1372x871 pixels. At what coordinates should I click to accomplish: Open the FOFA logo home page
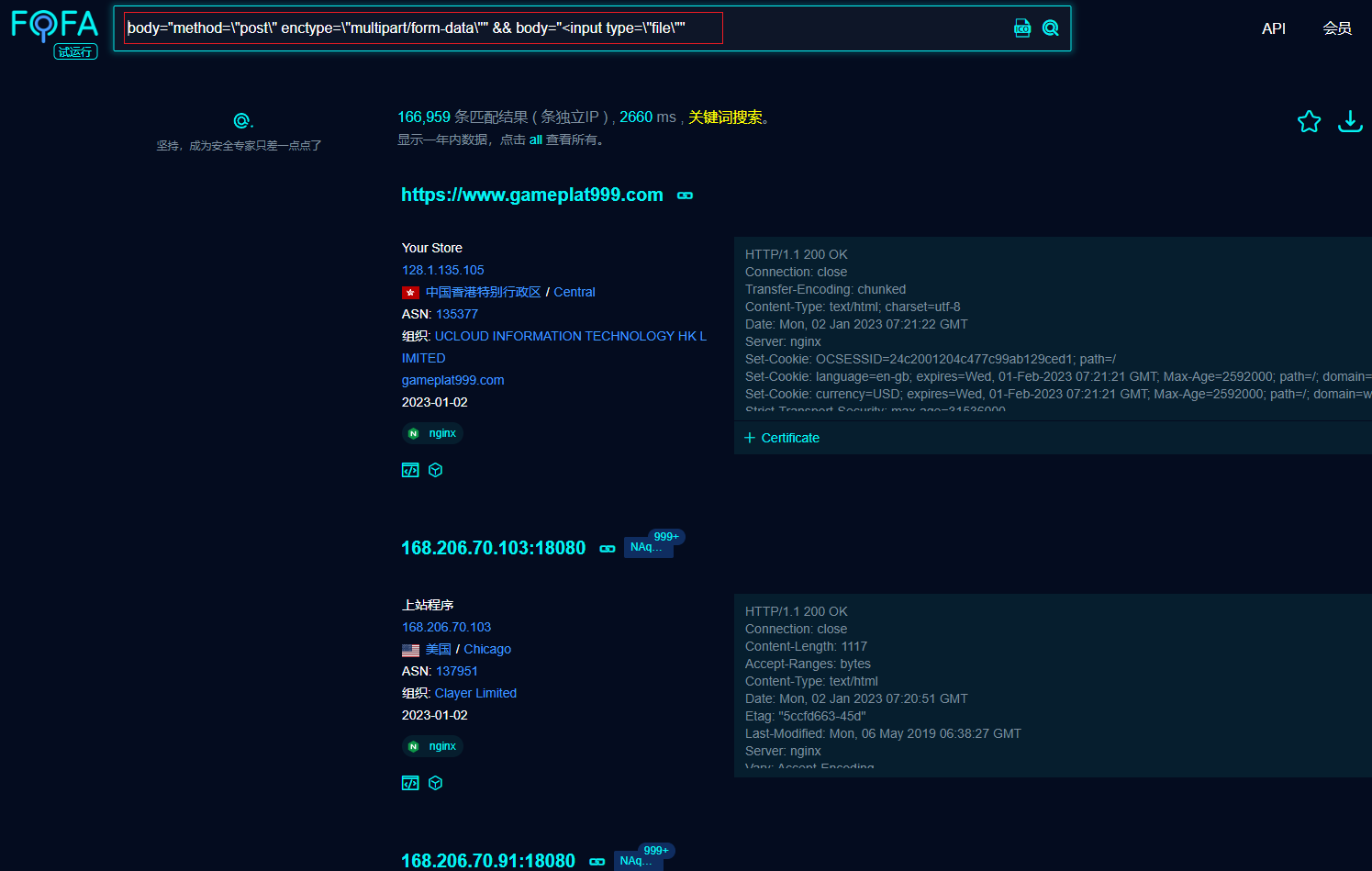coord(54,25)
